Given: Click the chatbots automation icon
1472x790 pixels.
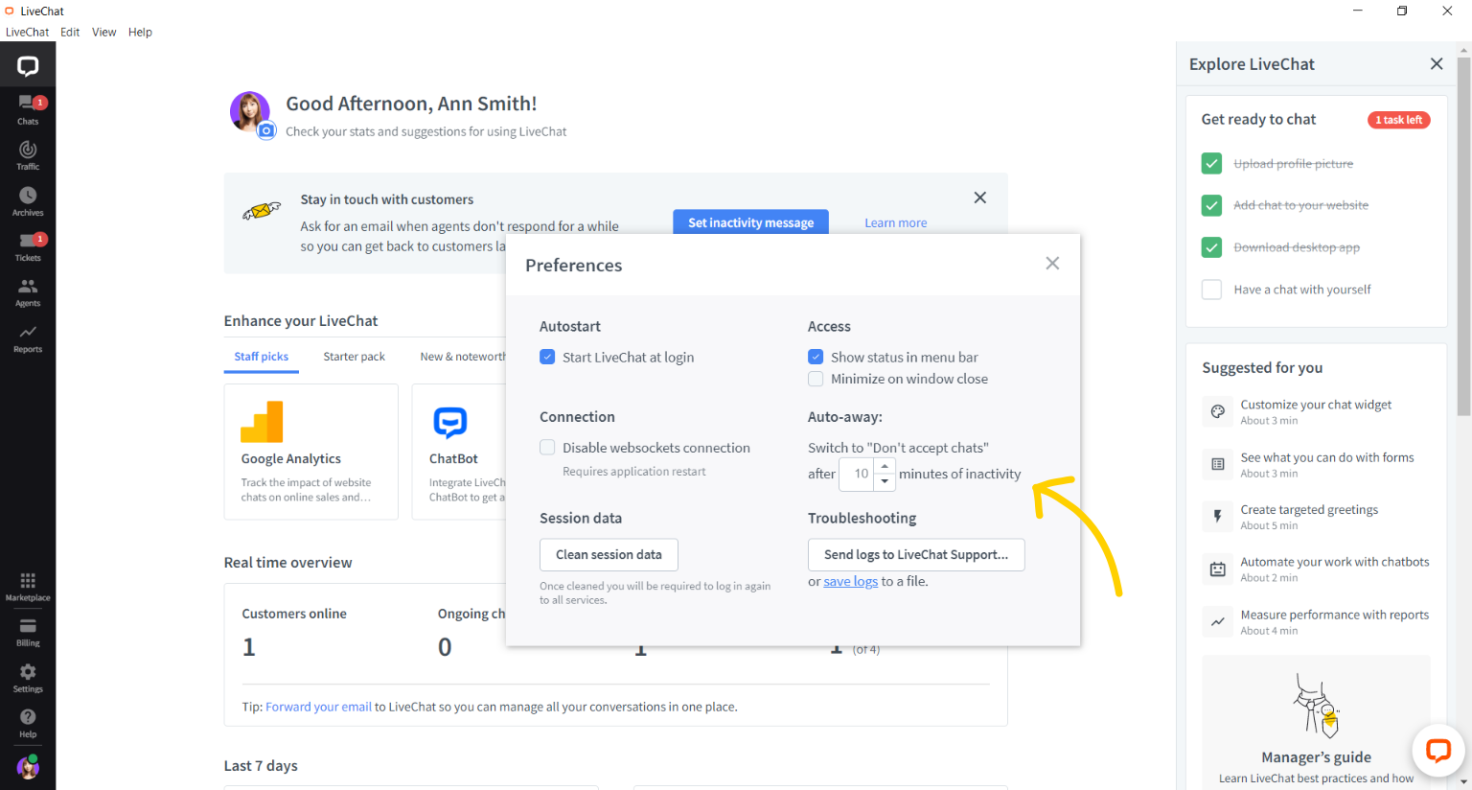Looking at the screenshot, I should coord(1218,569).
